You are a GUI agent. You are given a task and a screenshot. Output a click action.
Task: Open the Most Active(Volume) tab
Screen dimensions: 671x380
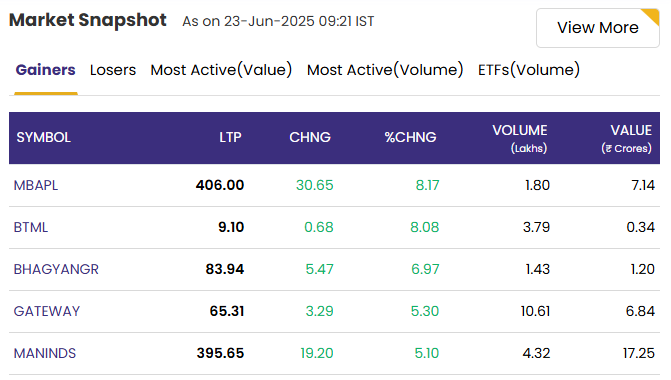click(385, 70)
